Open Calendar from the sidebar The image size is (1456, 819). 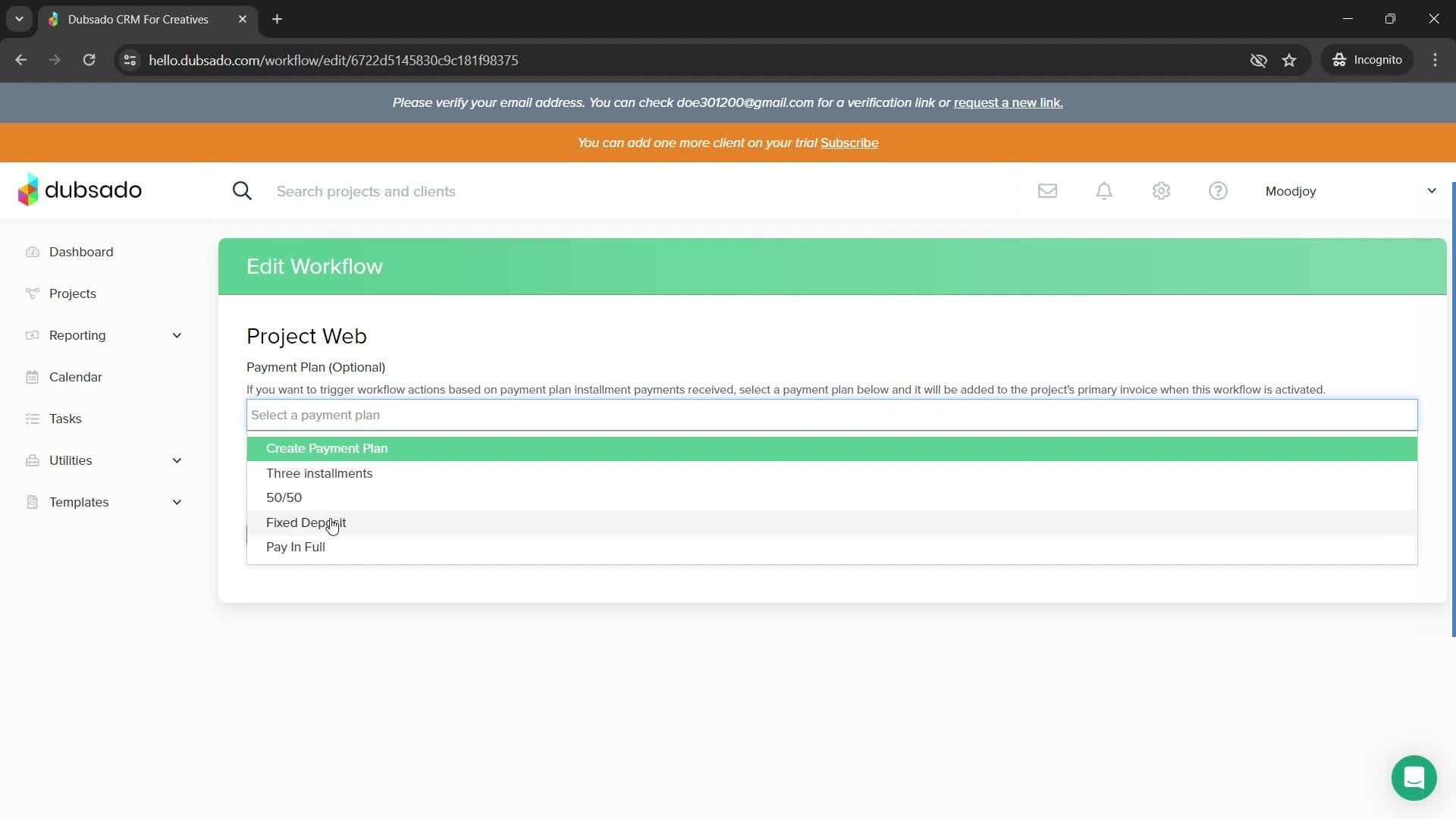point(76,377)
